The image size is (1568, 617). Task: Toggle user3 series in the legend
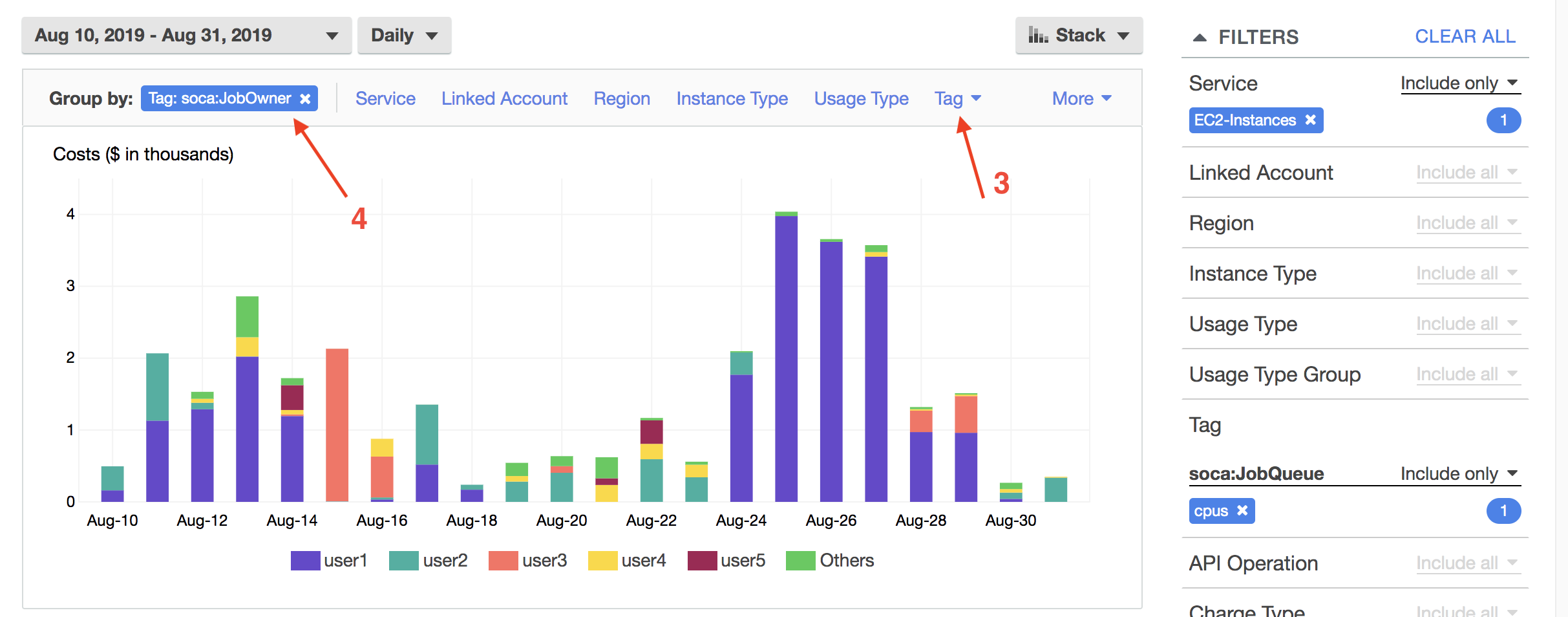point(527,561)
